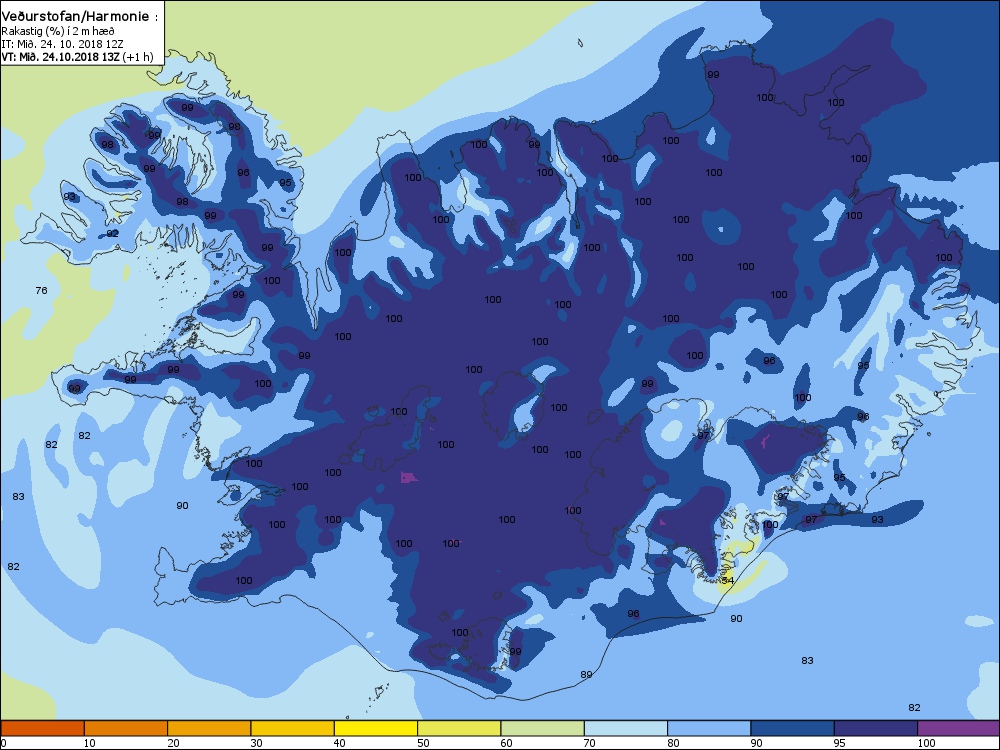The image size is (1000, 750).
Task: Click the 82 value in the bottom-right corner
Action: coord(915,707)
